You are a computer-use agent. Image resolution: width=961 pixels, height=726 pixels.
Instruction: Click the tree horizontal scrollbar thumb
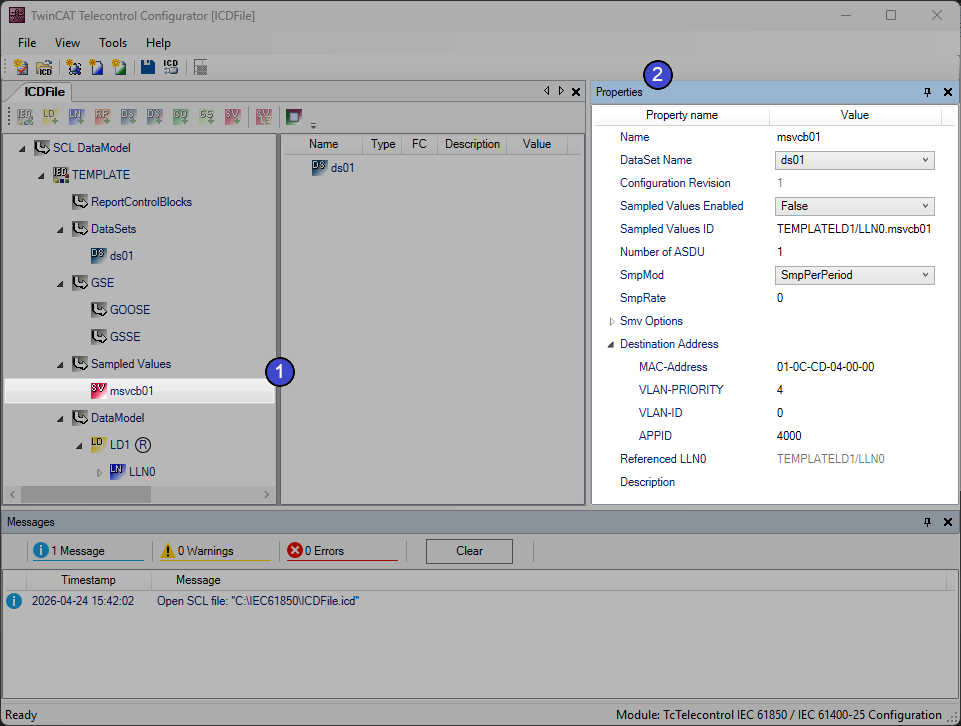86,494
